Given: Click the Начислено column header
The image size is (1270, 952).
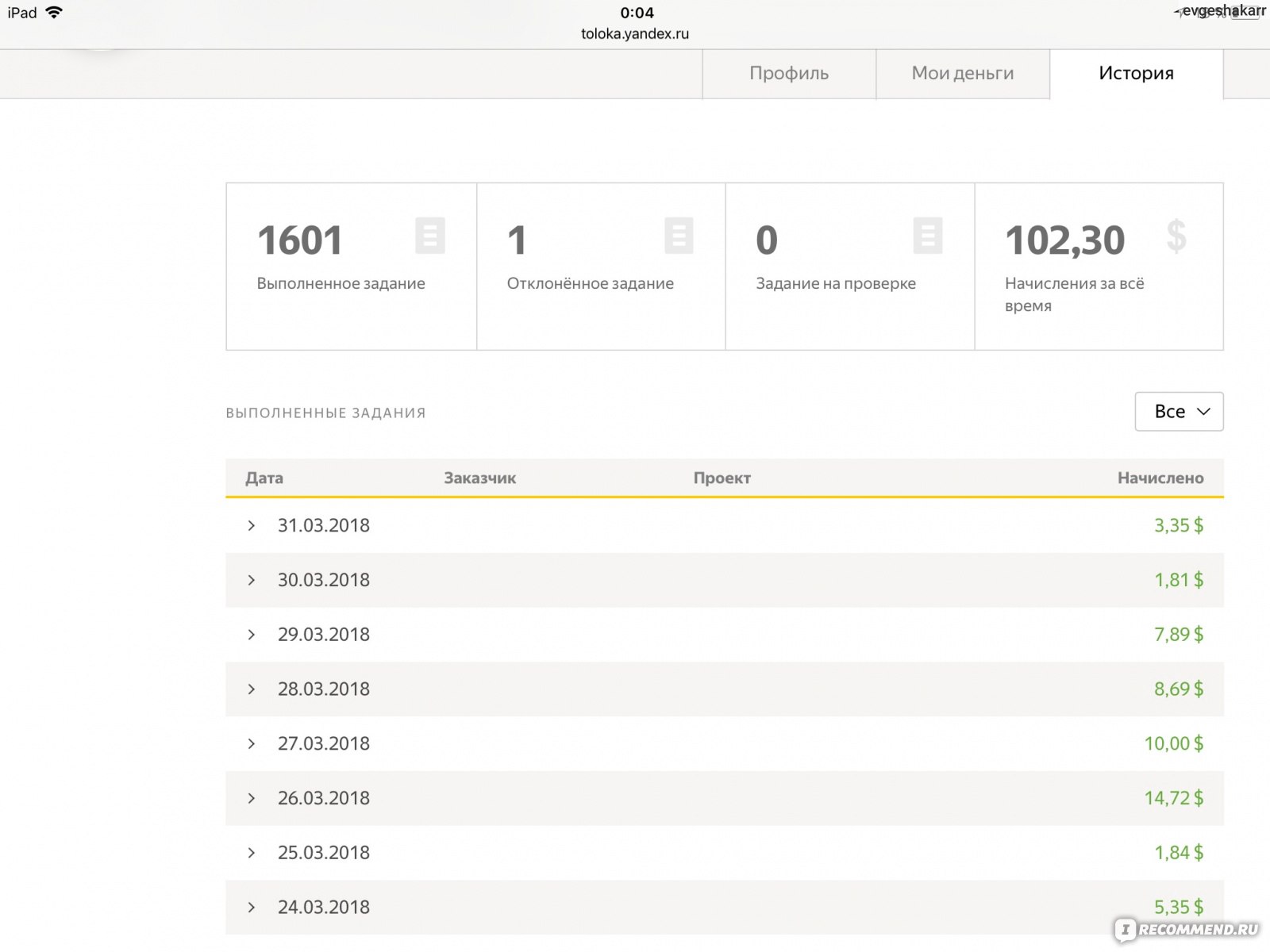Looking at the screenshot, I should [x=1160, y=478].
